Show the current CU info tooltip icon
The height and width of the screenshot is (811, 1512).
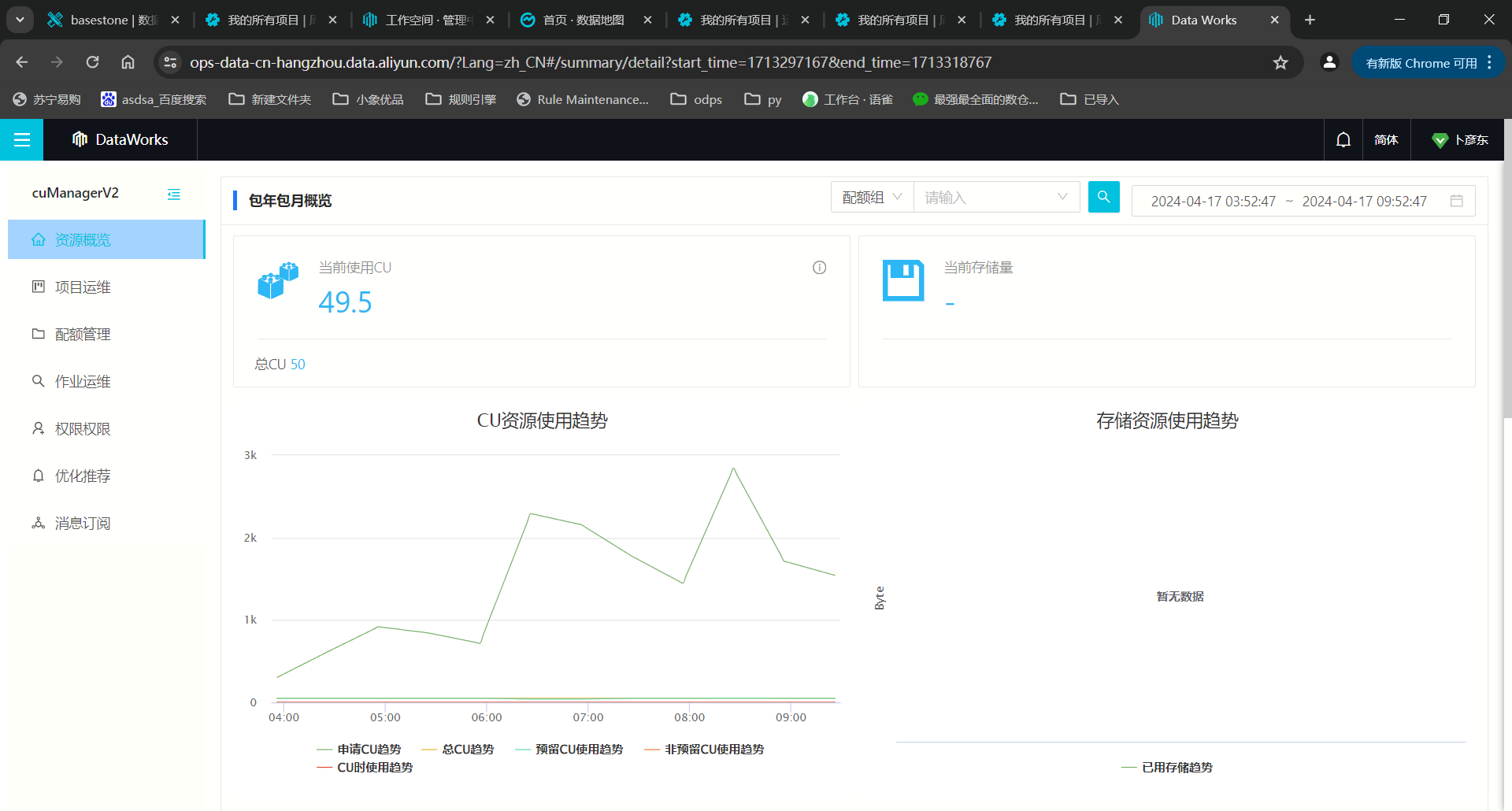(x=820, y=268)
